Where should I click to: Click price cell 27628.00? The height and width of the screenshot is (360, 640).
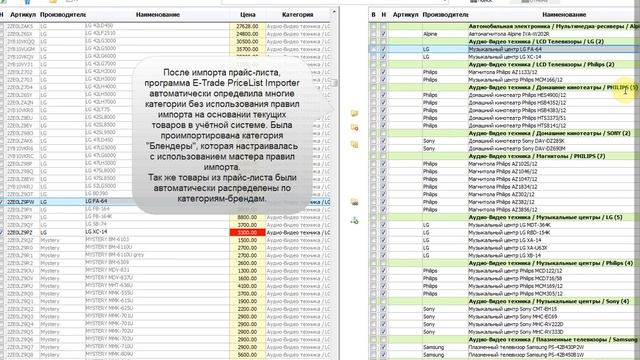coord(248,26)
